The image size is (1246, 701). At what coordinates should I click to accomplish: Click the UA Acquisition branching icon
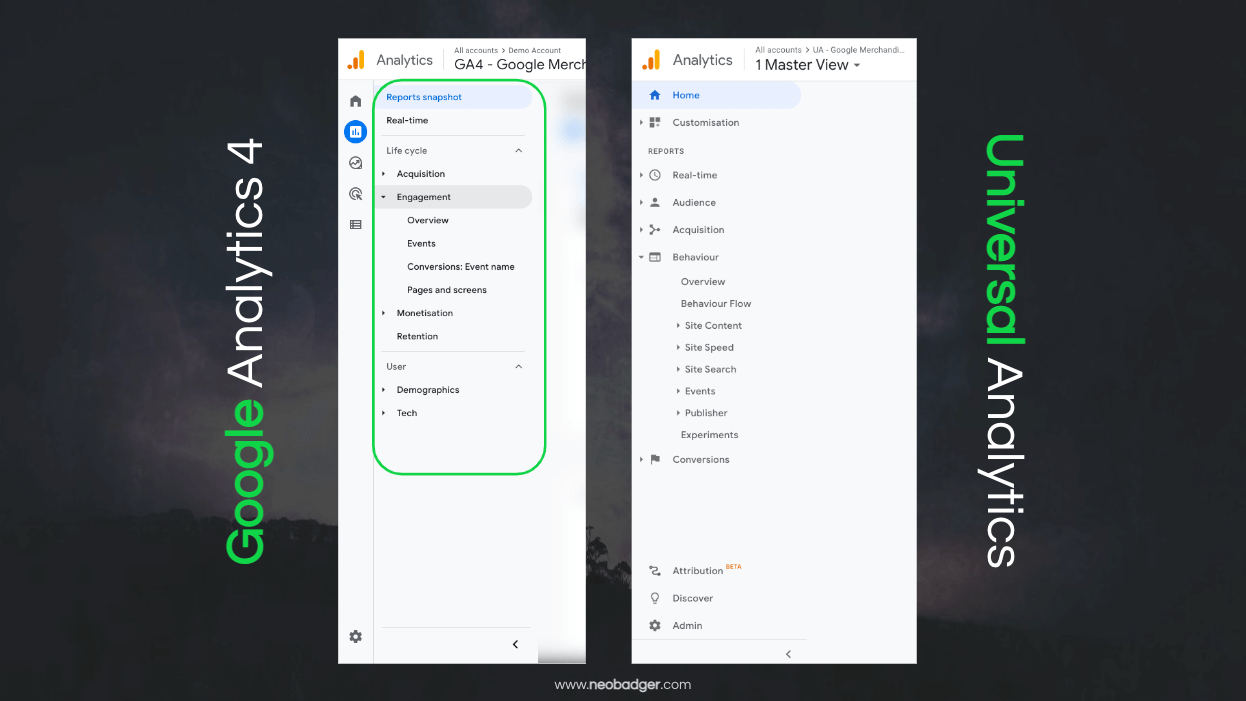tap(655, 229)
